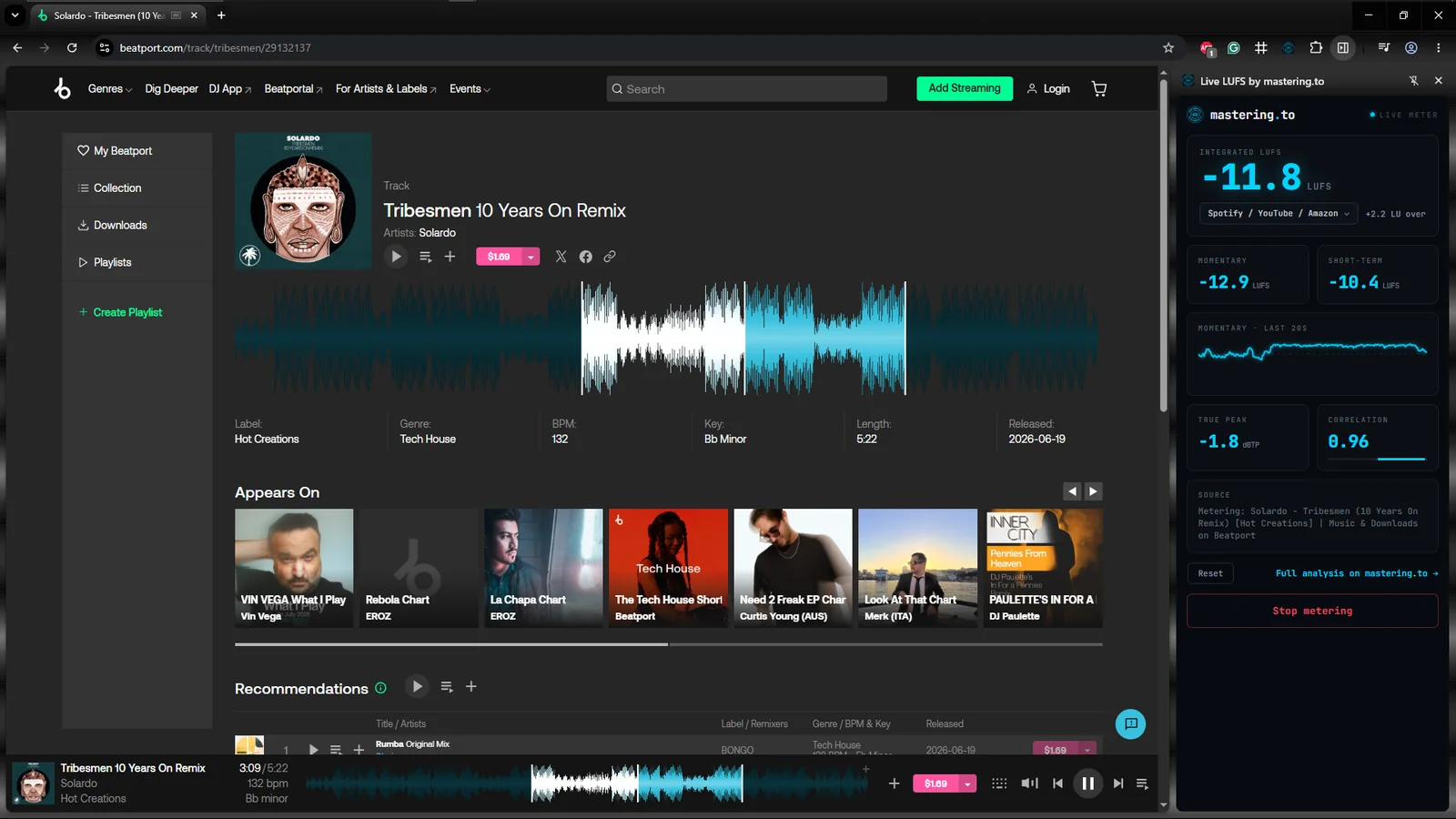Click Create Playlist
This screenshot has height=819, width=1456.
(x=120, y=312)
